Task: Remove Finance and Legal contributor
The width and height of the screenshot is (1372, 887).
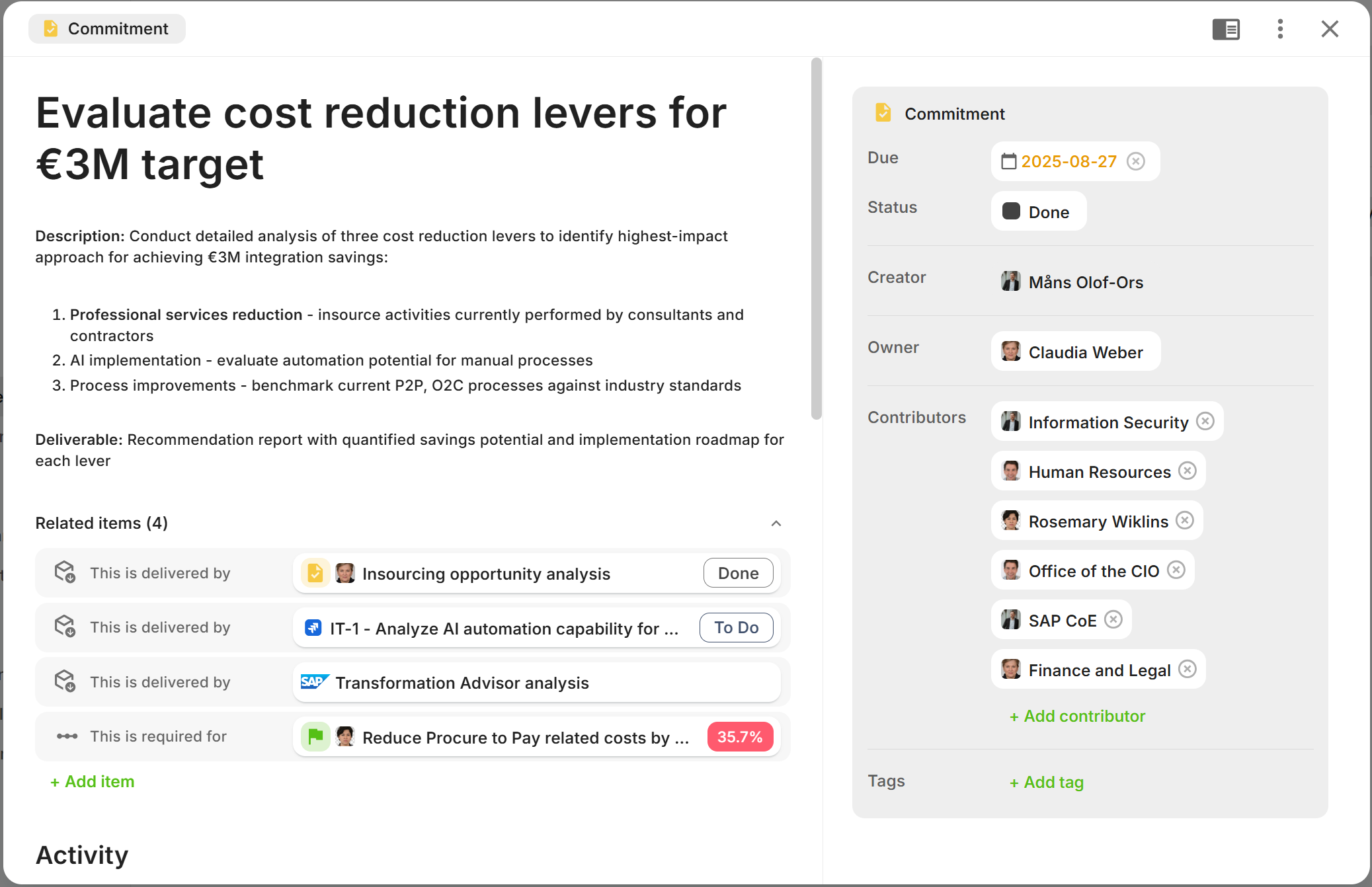Action: 1188,670
